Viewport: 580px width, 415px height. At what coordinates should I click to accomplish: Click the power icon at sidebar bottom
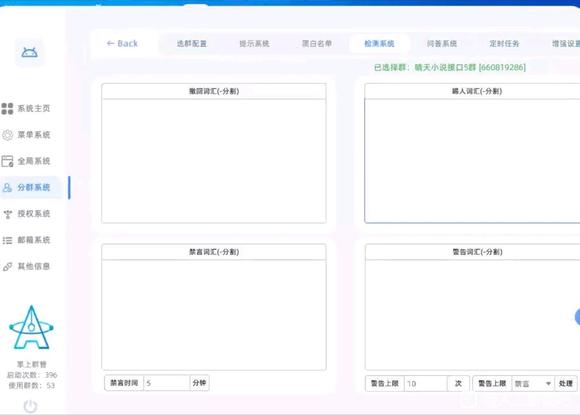pos(30,406)
